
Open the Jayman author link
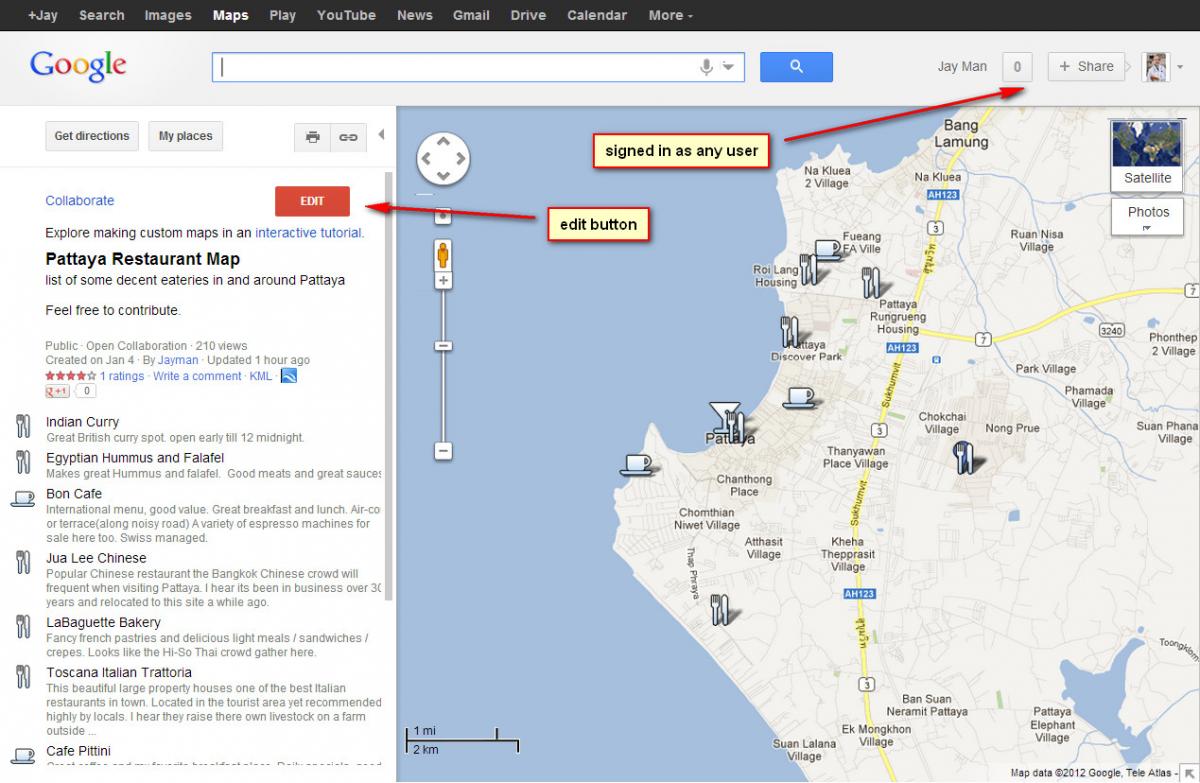(178, 360)
